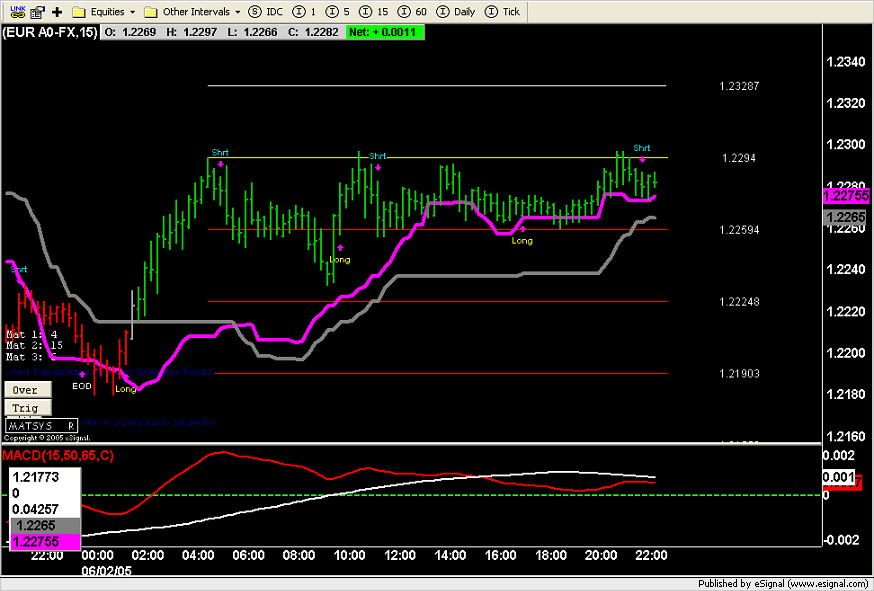Click the LINK chain icon

pos(17,11)
